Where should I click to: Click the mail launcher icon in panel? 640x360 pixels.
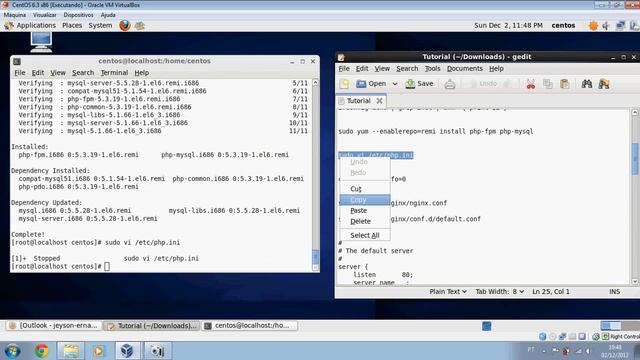click(x=140, y=26)
